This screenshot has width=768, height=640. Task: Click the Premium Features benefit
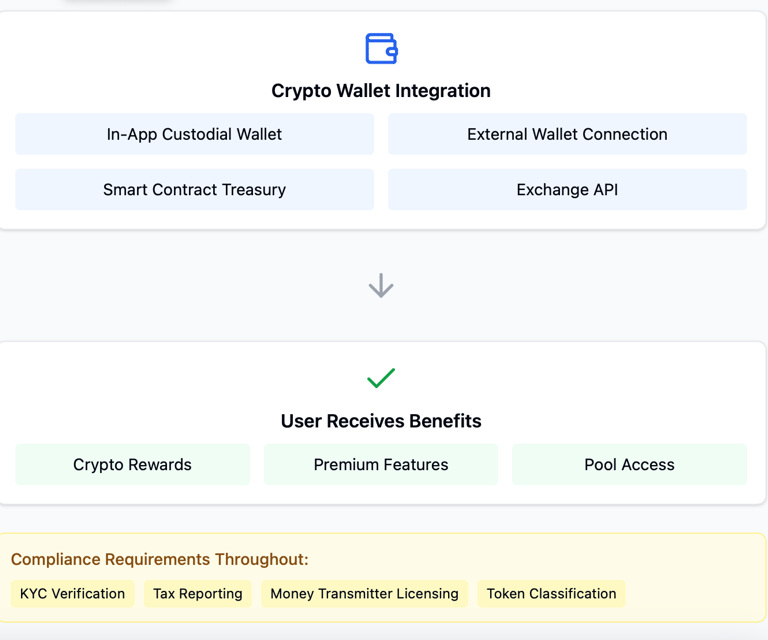381,465
